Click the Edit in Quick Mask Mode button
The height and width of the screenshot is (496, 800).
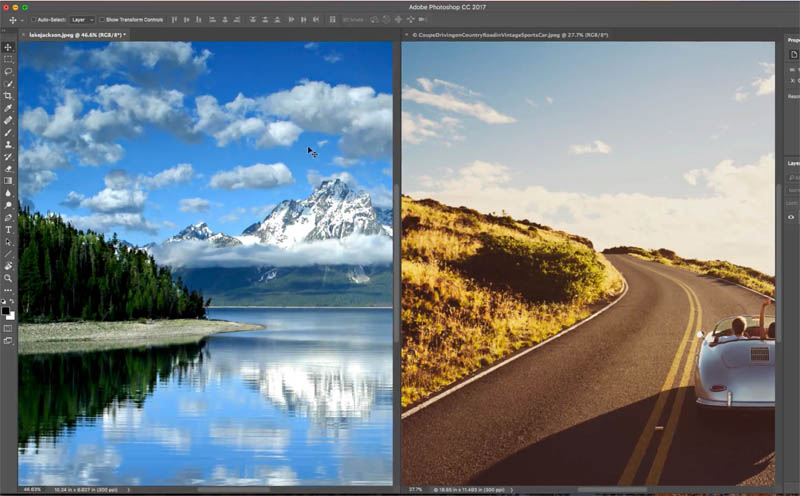pyautogui.click(x=8, y=328)
